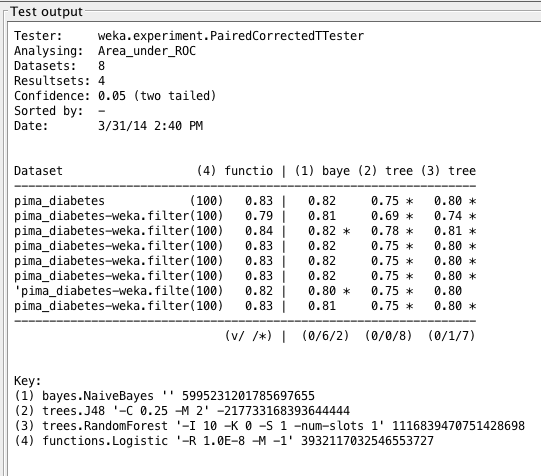The height and width of the screenshot is (476, 541).
Task: Click the trees.RandomForest key entry
Action: [x=269, y=426]
